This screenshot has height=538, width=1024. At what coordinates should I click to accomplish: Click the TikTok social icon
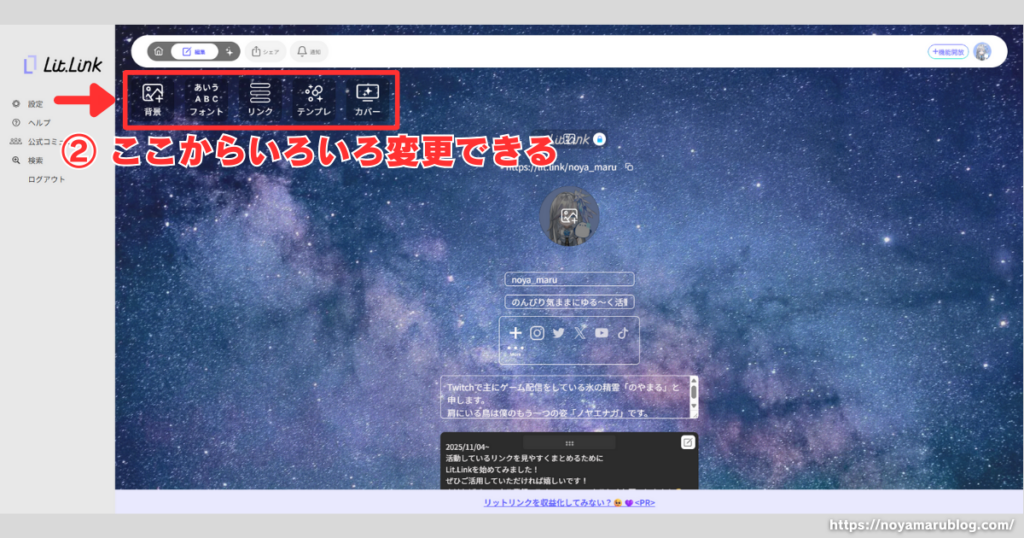pyautogui.click(x=622, y=333)
